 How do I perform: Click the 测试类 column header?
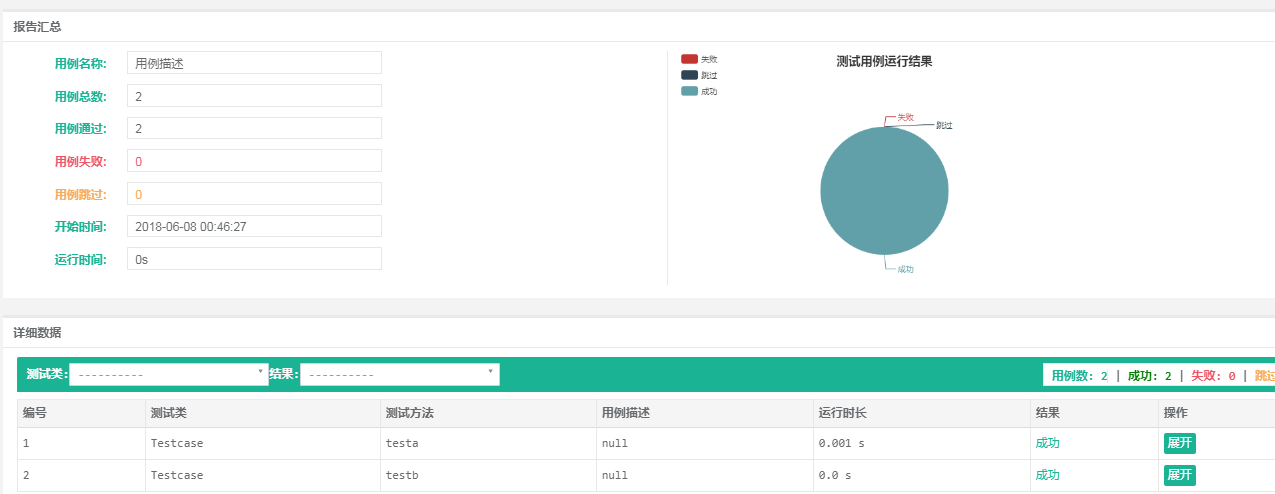coord(262,413)
